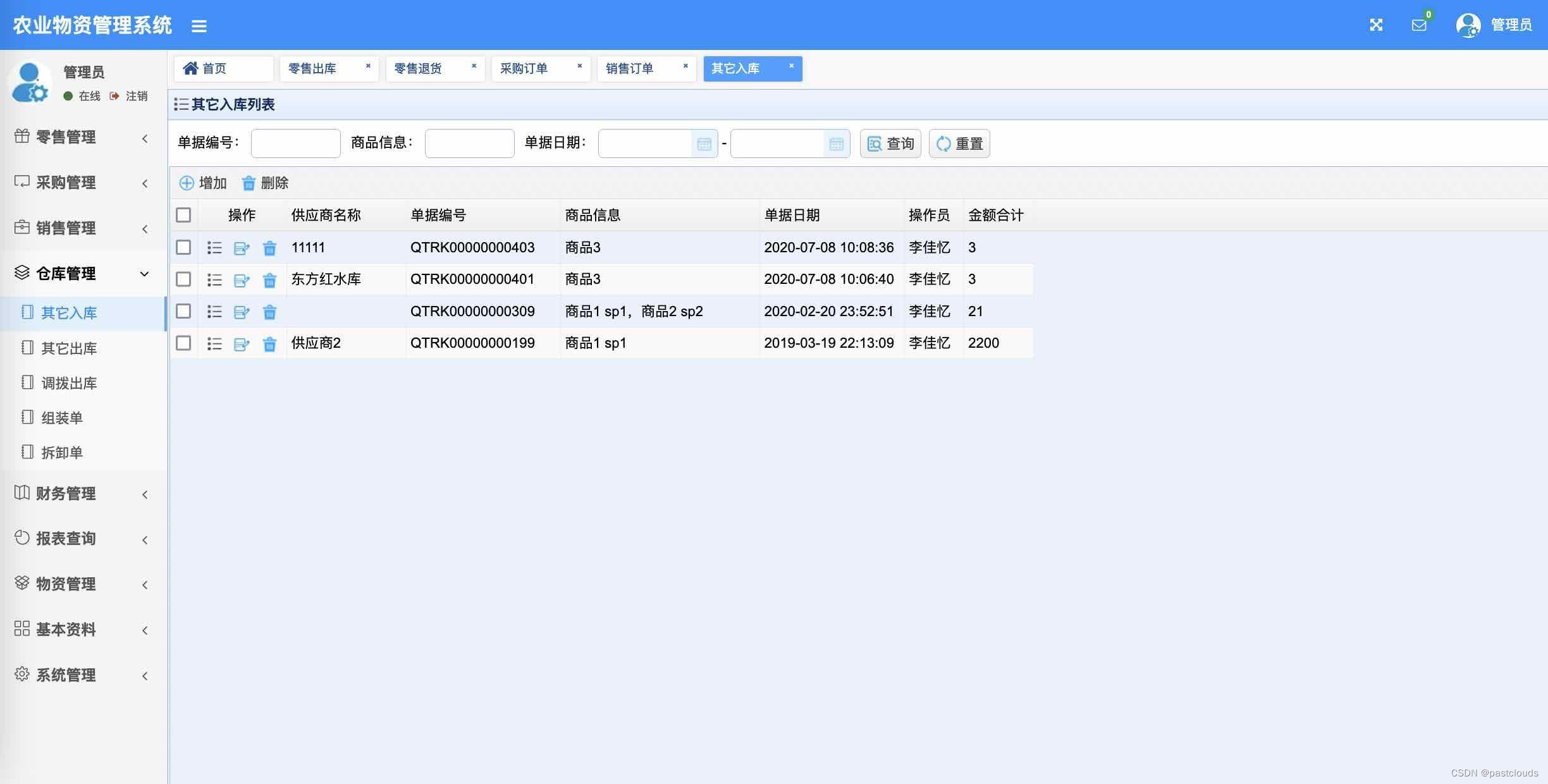Check the select-all checkbox in table header
1548x784 pixels.
click(x=183, y=215)
